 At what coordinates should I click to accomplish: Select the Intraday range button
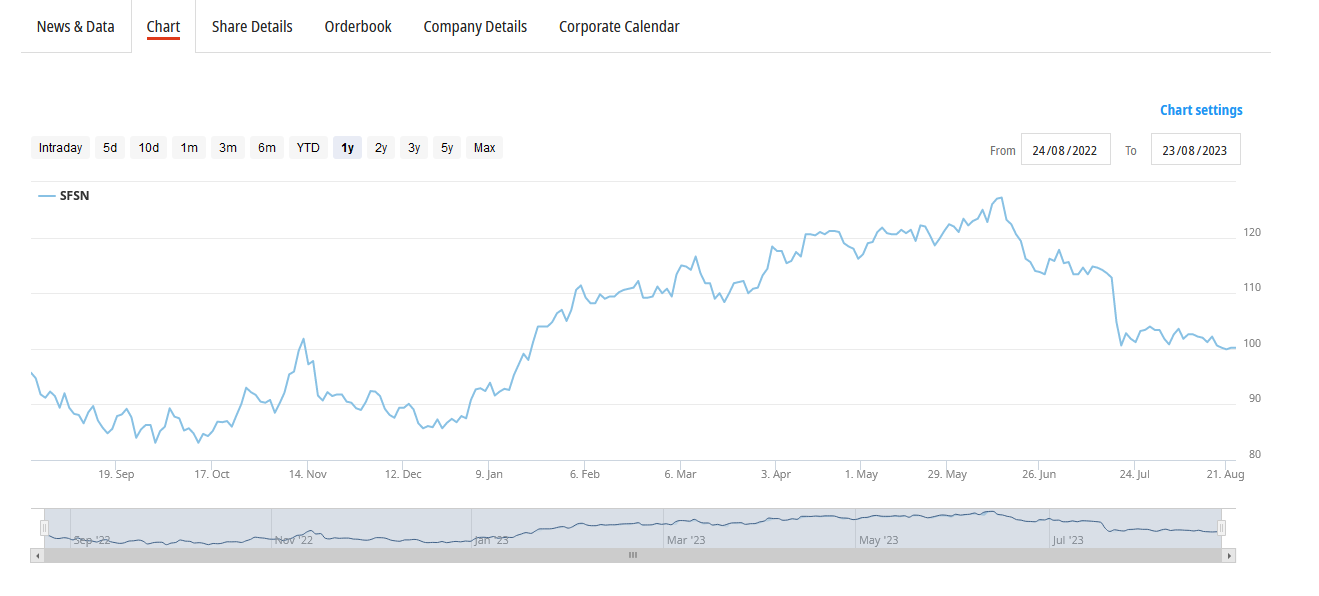pyautogui.click(x=60, y=148)
